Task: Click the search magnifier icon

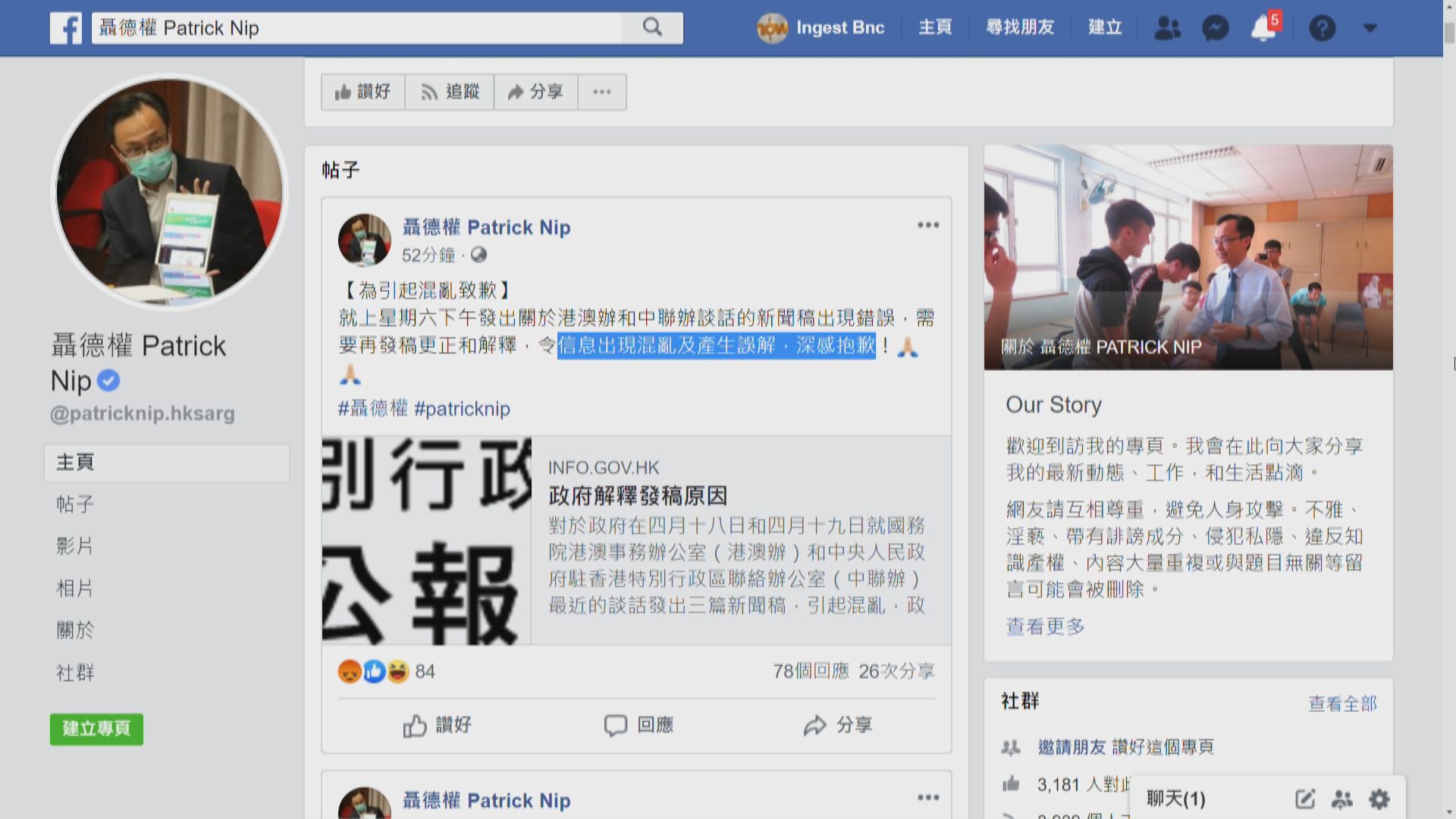Action: [651, 27]
